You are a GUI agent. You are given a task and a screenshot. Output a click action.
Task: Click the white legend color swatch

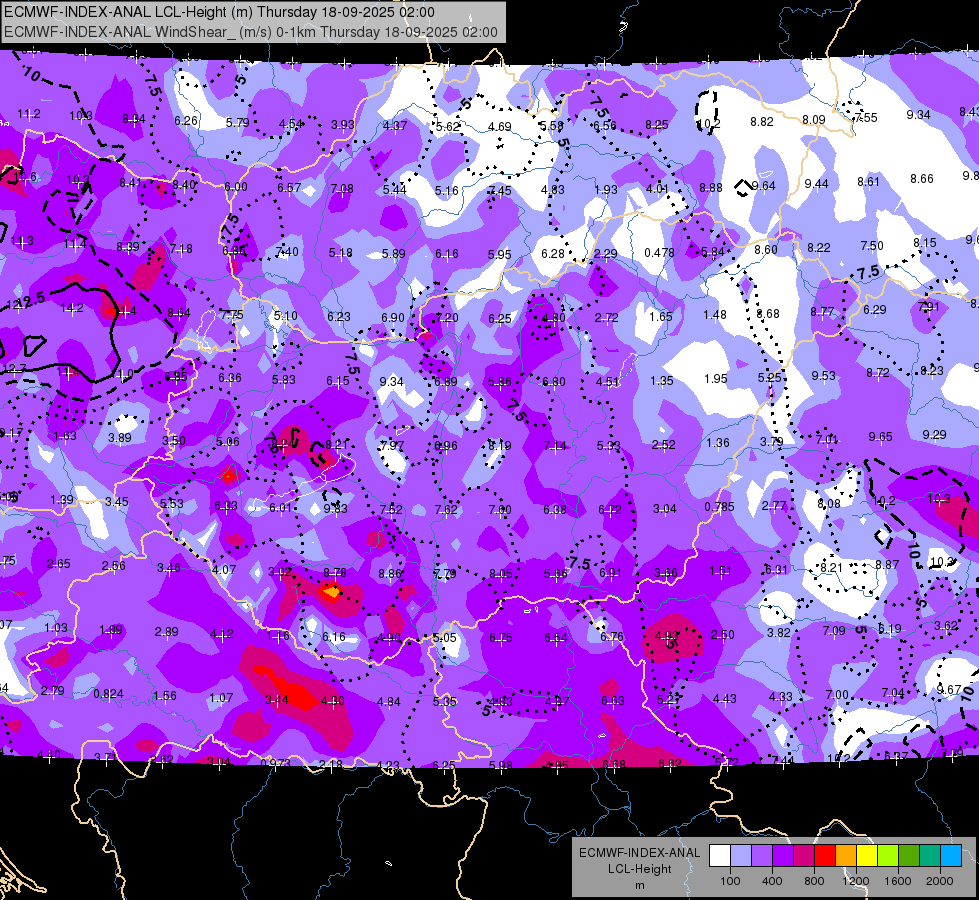(x=720, y=855)
